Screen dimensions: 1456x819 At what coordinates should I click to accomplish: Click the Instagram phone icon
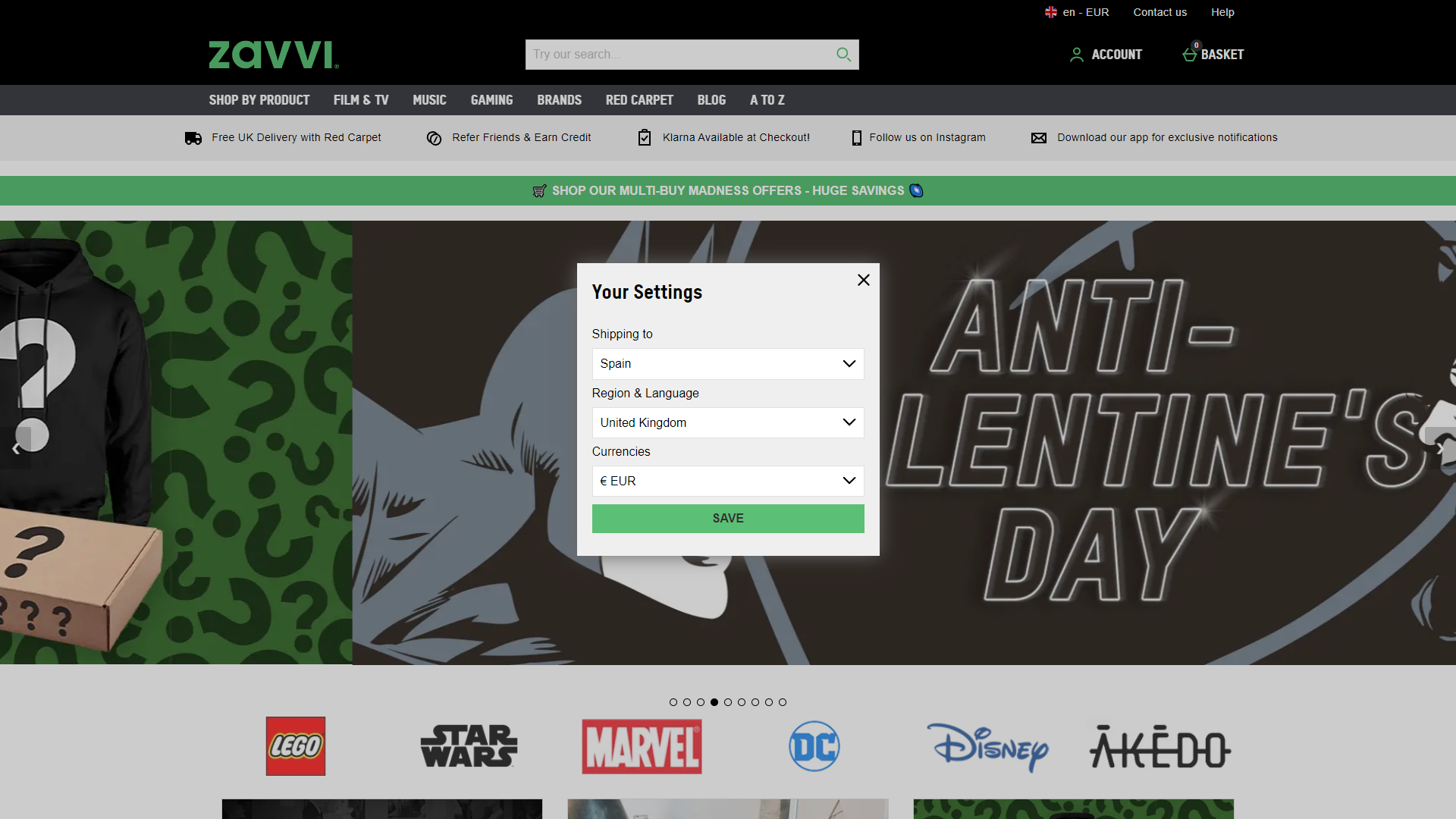tap(856, 138)
